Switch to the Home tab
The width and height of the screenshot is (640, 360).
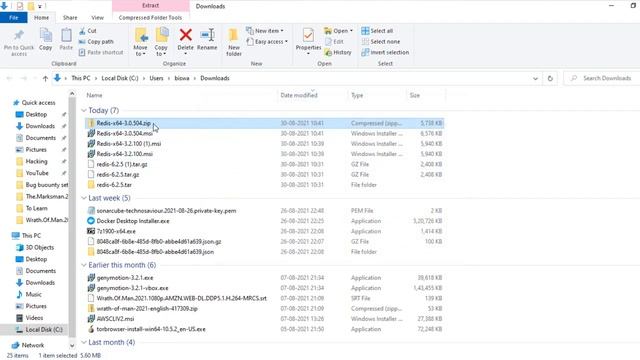41,18
